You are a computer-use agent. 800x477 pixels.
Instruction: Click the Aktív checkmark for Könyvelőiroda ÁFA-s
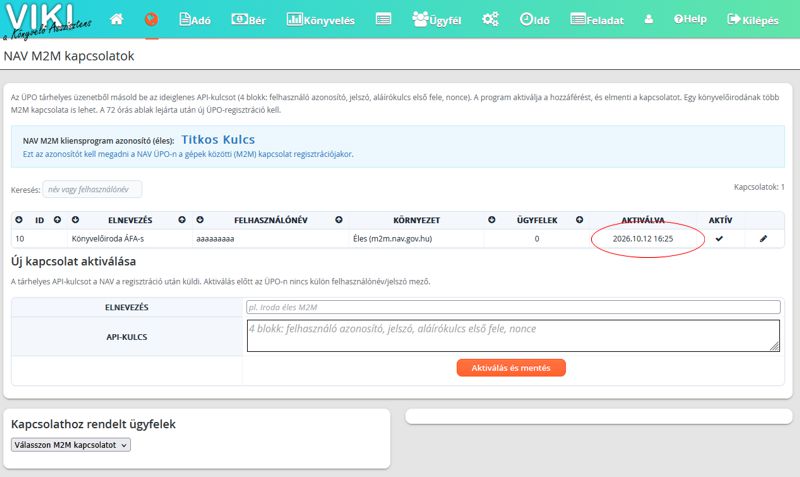coord(719,238)
